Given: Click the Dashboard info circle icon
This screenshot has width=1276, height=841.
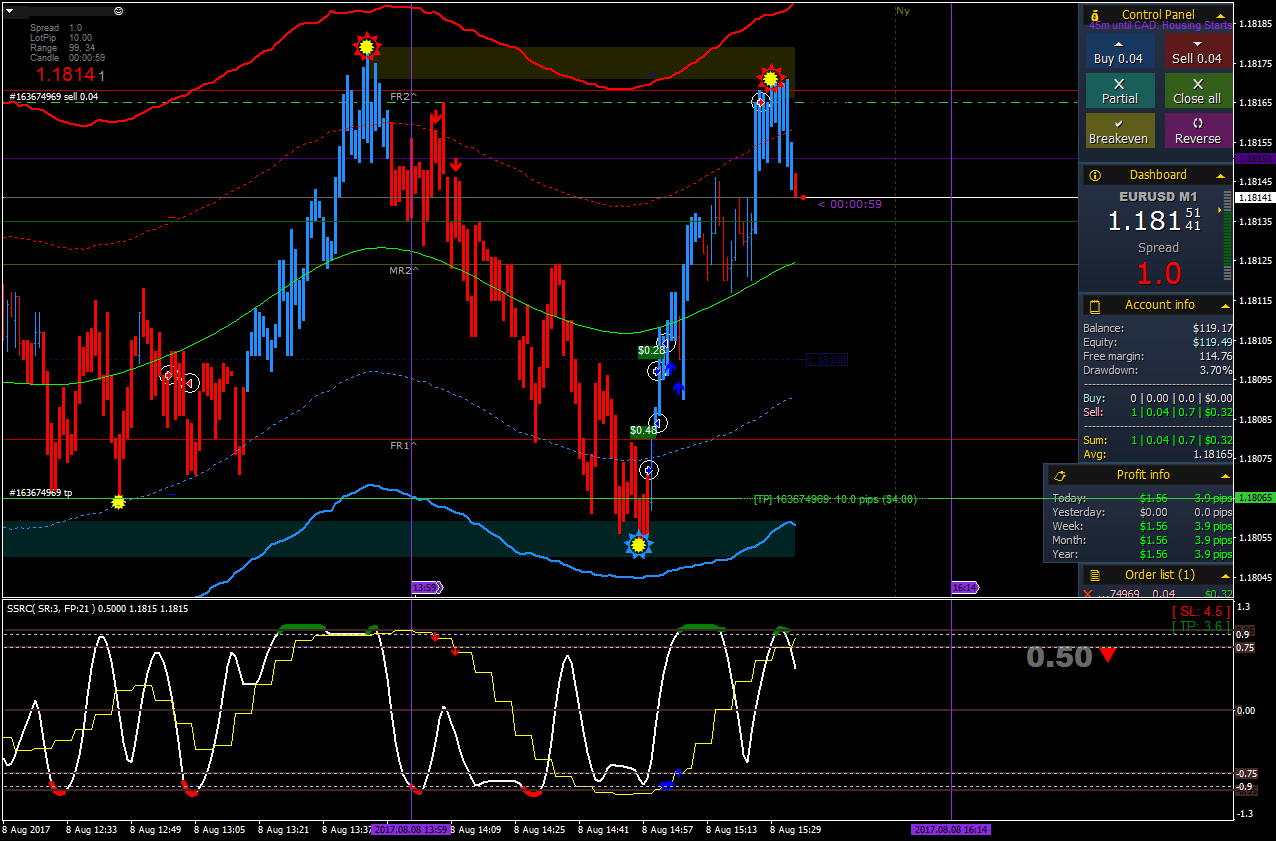Looking at the screenshot, I should click(x=1096, y=175).
